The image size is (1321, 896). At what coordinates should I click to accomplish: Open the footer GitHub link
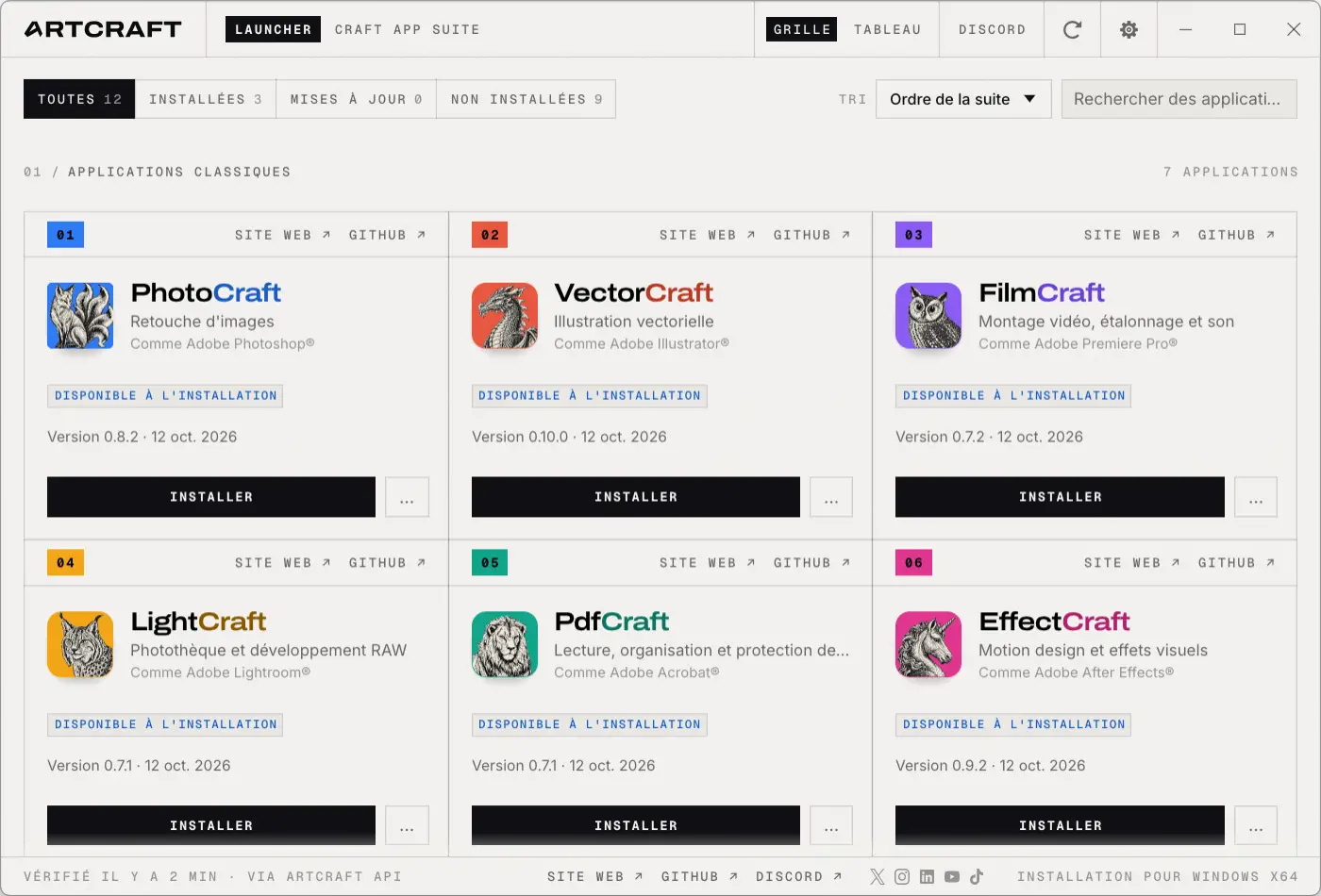tap(699, 876)
